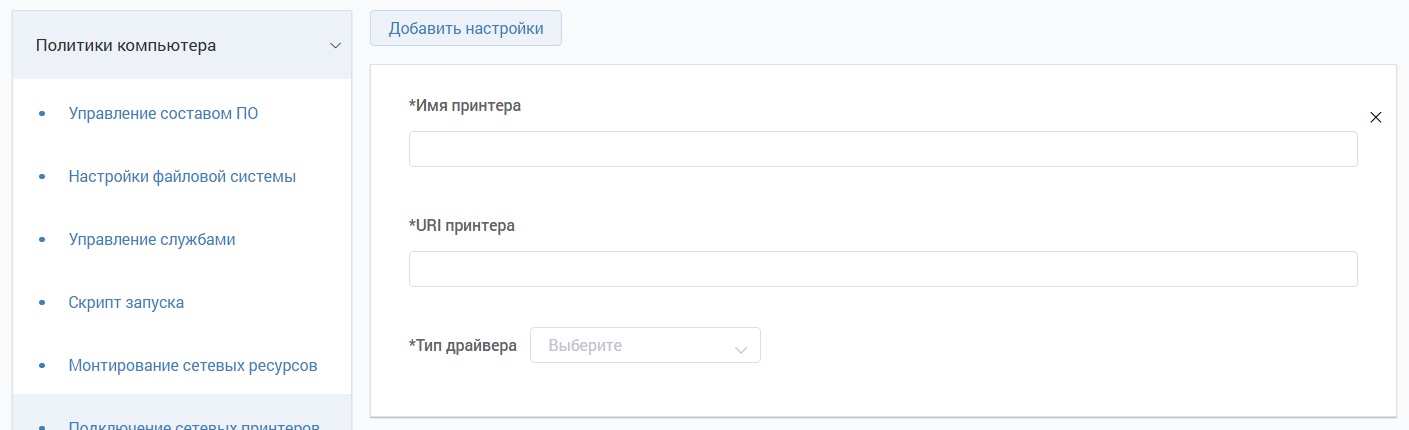Click the *URI принтера field label
The width and height of the screenshot is (1409, 430).
coord(462,225)
